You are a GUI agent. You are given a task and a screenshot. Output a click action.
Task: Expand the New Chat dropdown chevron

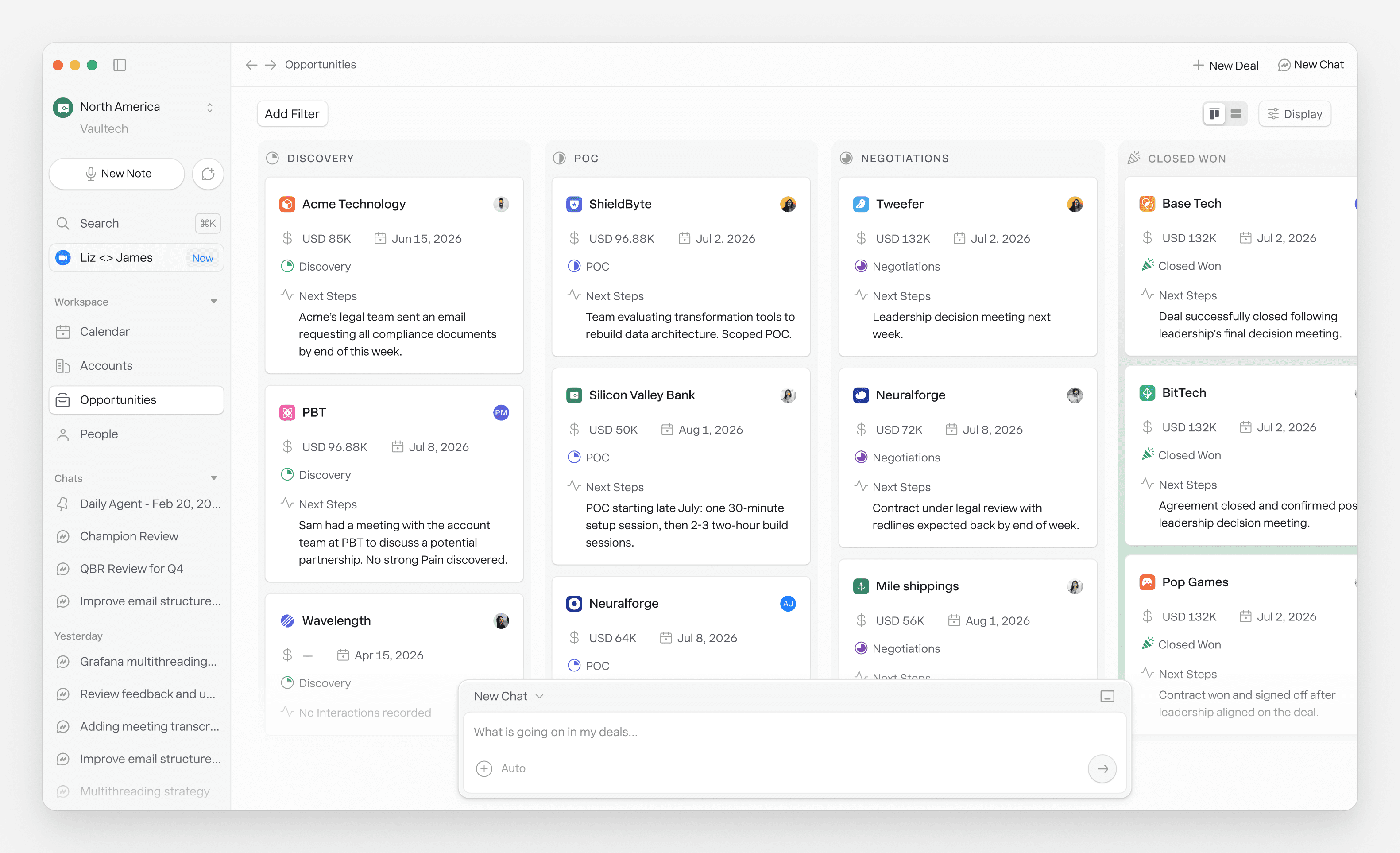(x=539, y=696)
